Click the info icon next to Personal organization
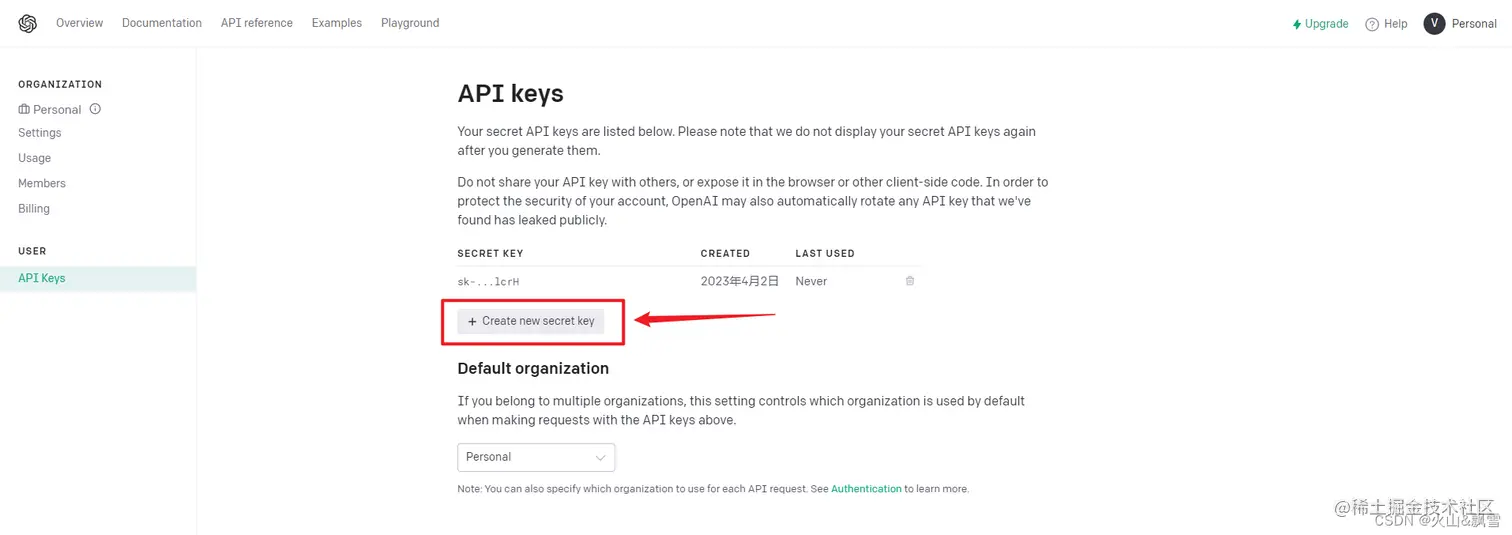Screen dimensions: 1512x535 pyautogui.click(x=95, y=109)
